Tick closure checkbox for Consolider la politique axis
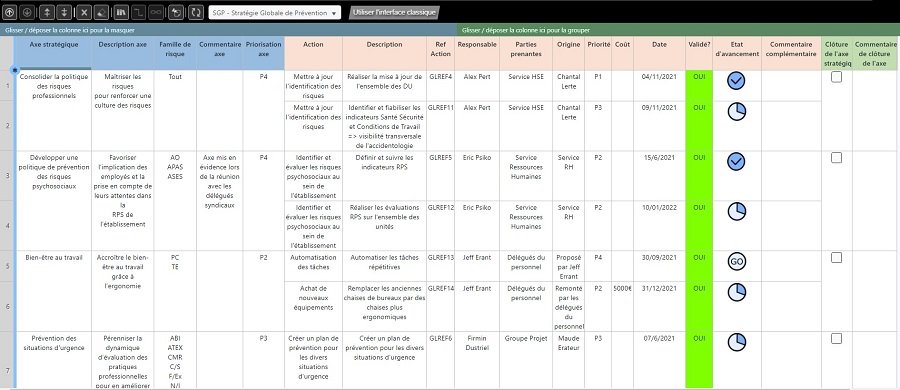Viewport: 900px width, 390px height. pyautogui.click(x=836, y=78)
